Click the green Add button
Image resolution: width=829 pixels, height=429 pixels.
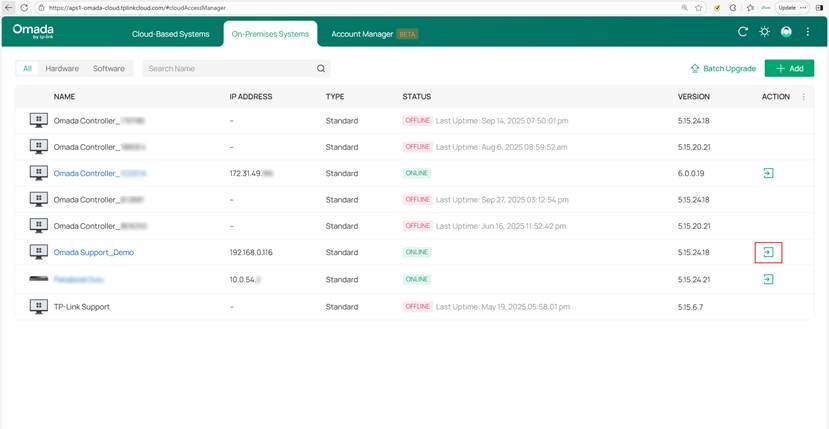789,69
